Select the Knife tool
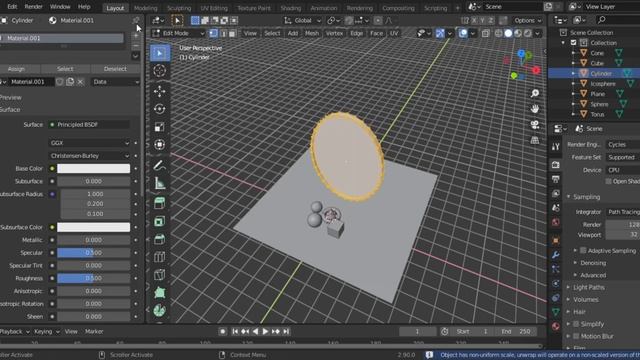640x360 pixels. (x=160, y=275)
